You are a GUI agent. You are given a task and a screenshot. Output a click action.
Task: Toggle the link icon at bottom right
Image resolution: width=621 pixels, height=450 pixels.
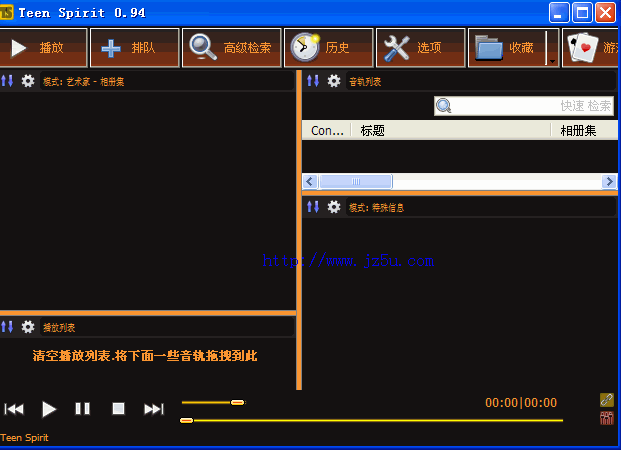click(607, 400)
